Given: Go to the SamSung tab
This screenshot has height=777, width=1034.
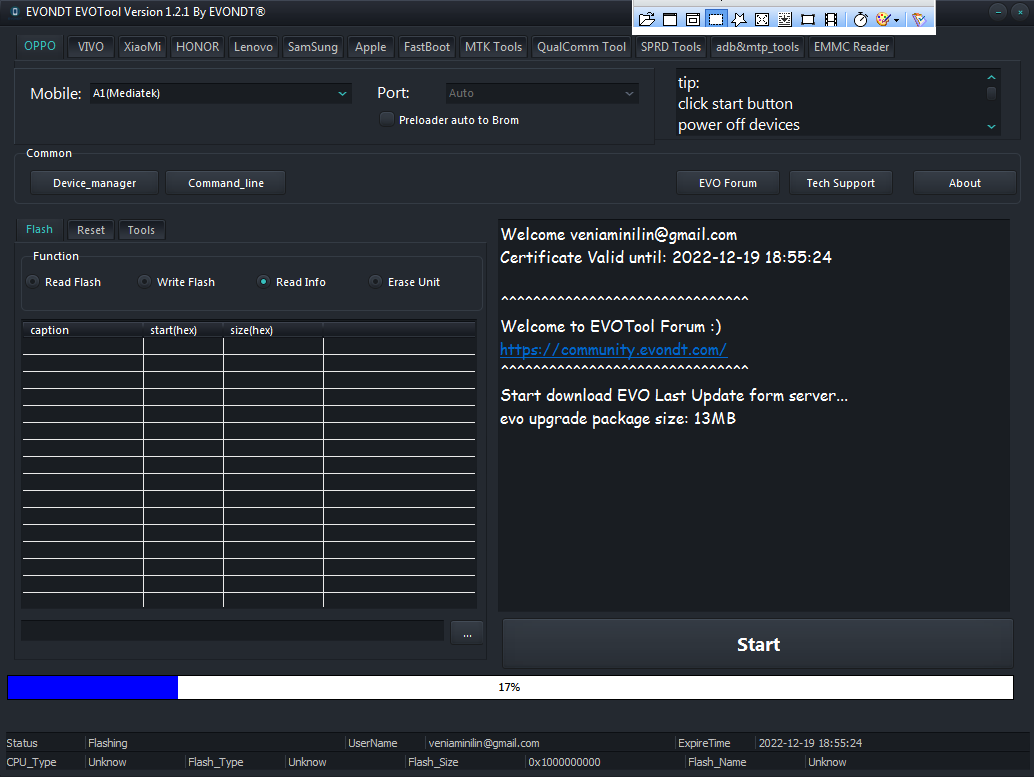Looking at the screenshot, I should pyautogui.click(x=313, y=47).
